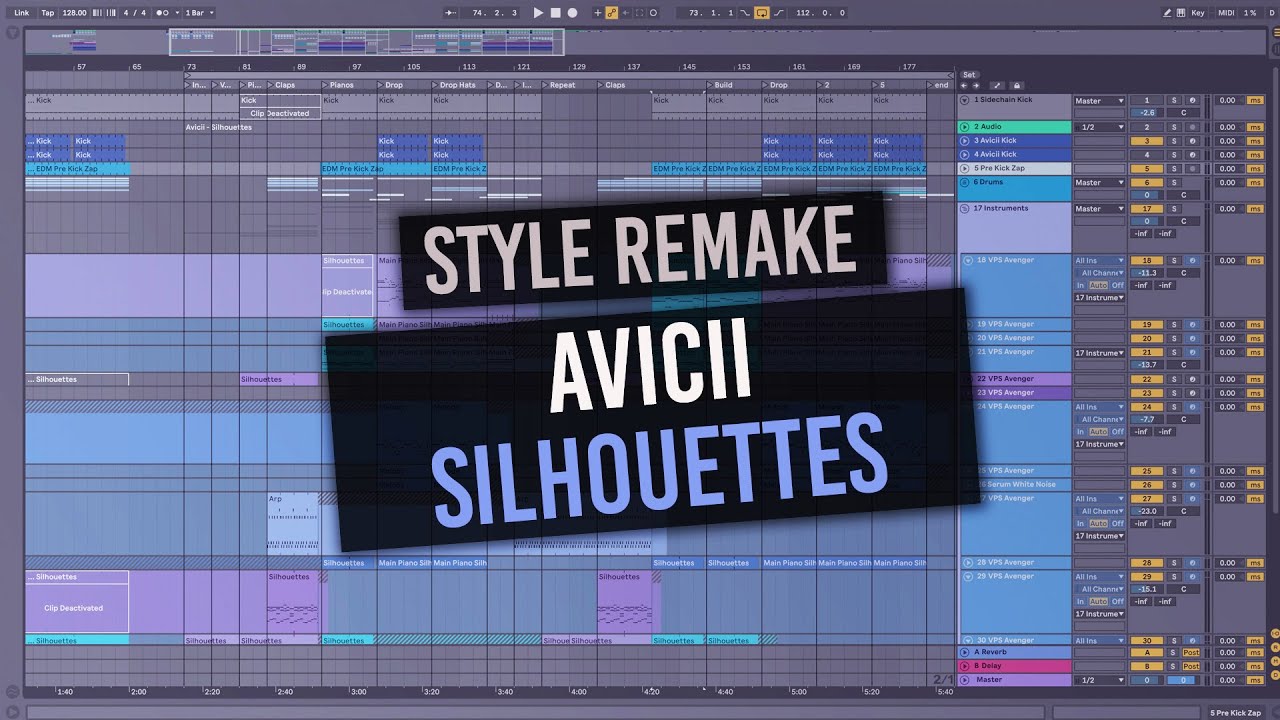This screenshot has width=1280, height=720.
Task: Open Sidechain Kick output routing Master dropdown
Action: pos(1100,101)
